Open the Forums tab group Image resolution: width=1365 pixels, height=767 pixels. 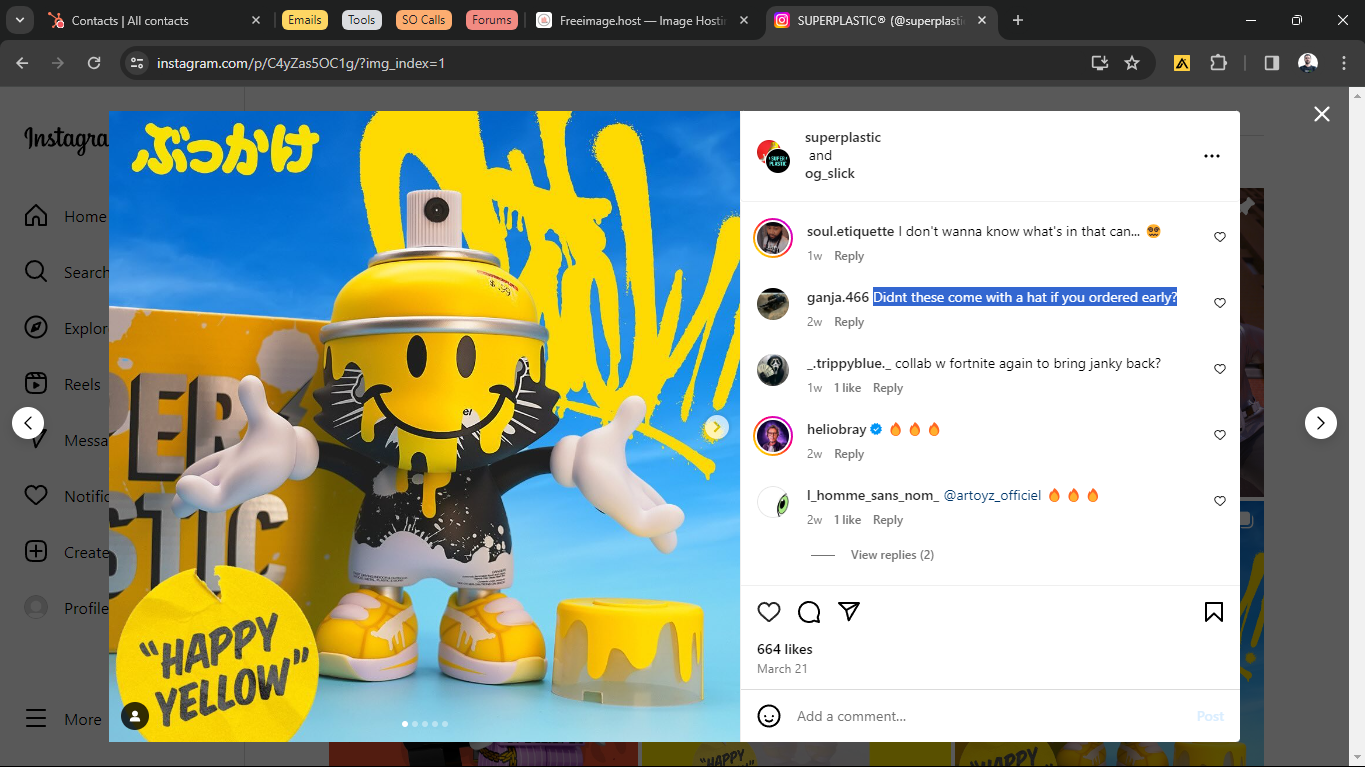(491, 20)
